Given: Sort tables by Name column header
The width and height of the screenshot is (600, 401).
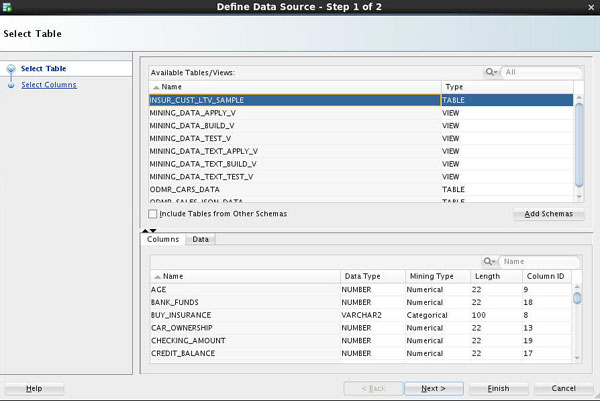Looking at the screenshot, I should (295, 87).
